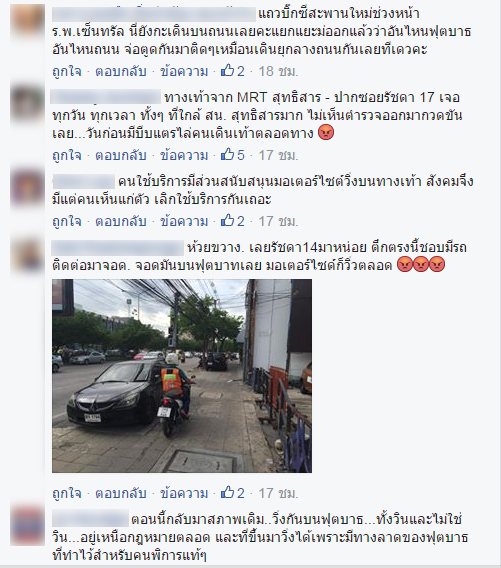
Task: Like the MRT สุทธิสาร comment
Action: (67, 155)
